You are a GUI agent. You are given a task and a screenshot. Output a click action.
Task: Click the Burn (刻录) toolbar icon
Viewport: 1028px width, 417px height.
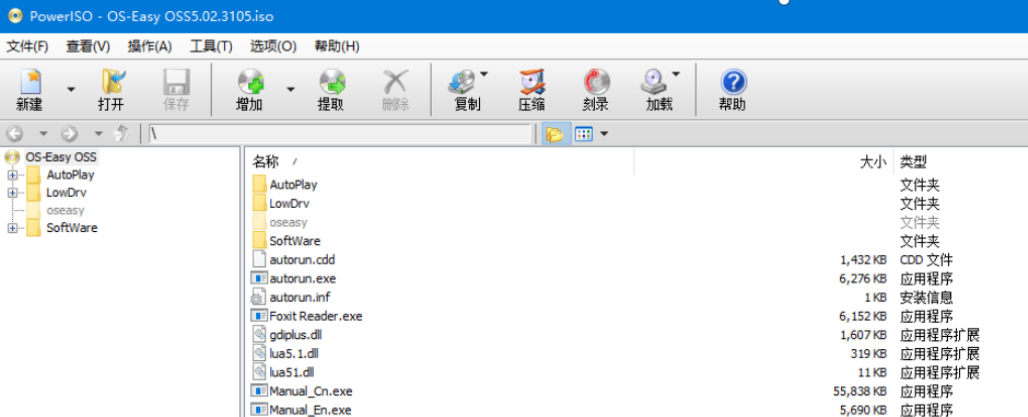pyautogui.click(x=596, y=88)
